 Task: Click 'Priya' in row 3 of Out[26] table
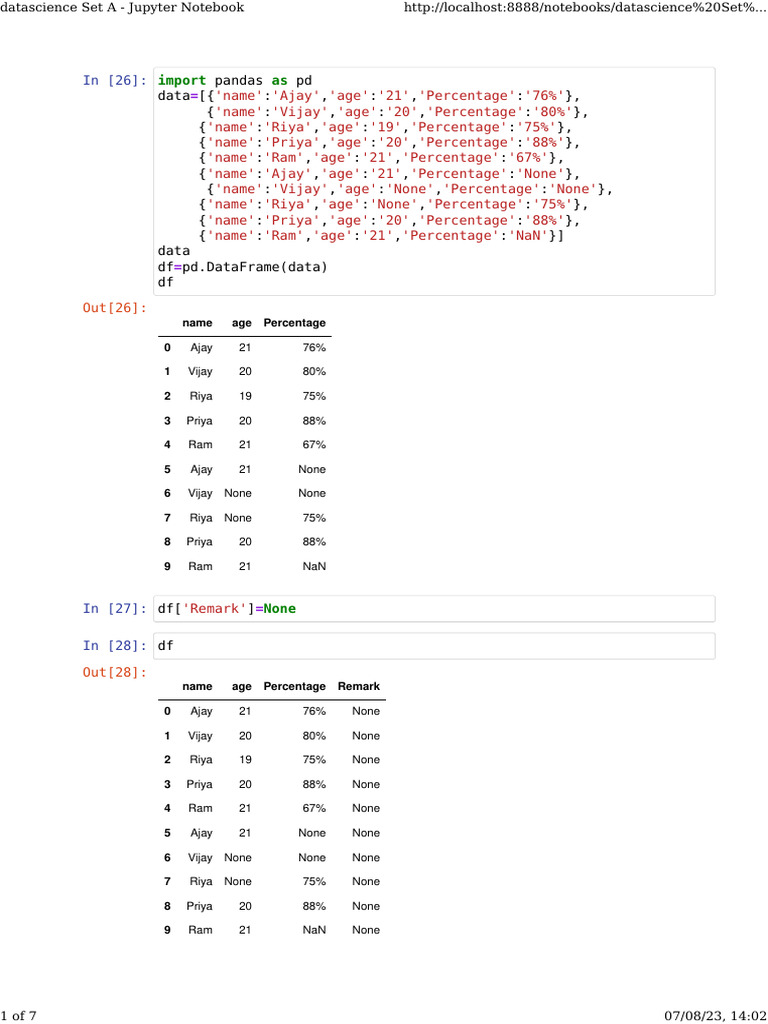coord(199,421)
